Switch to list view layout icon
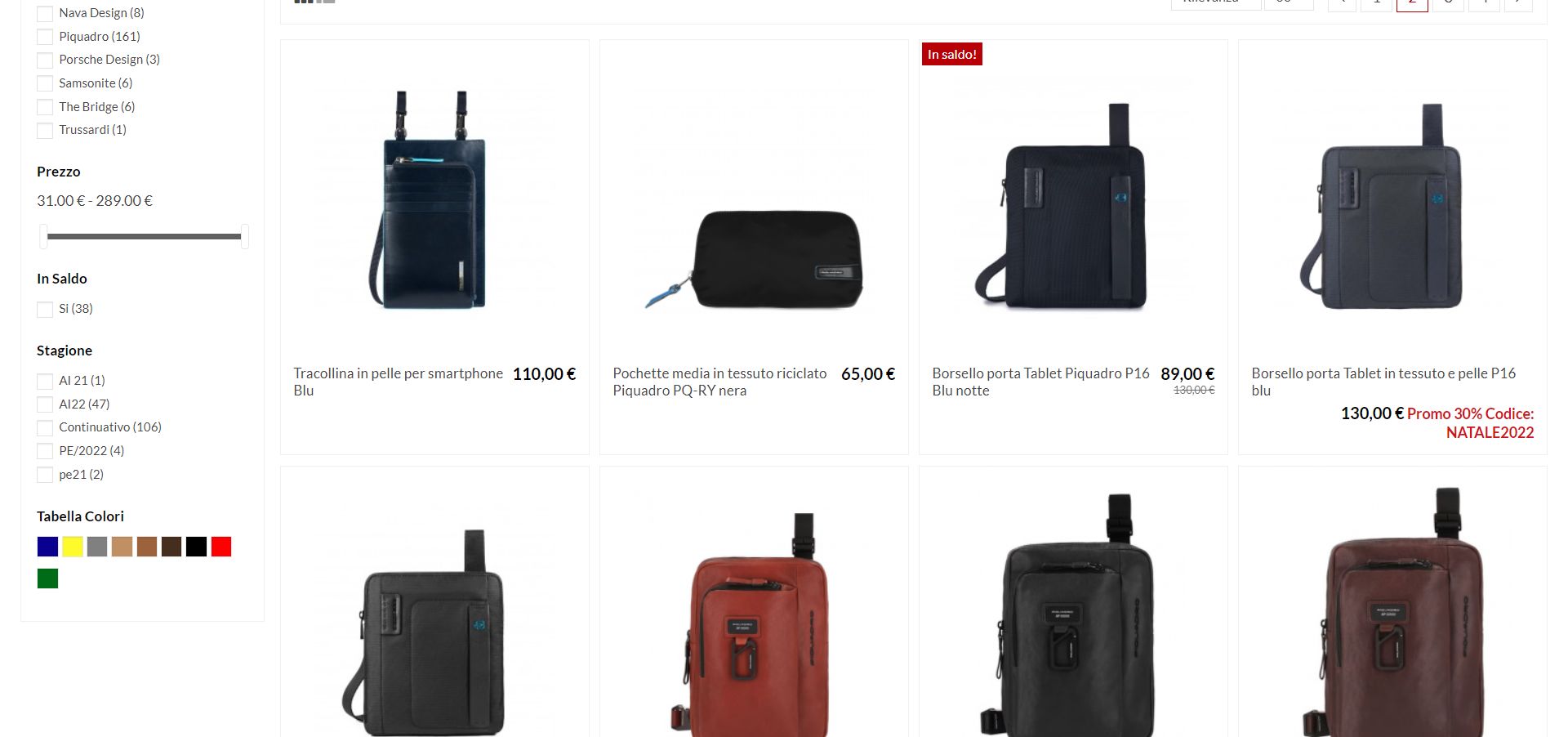The image size is (1568, 737). [x=326, y=2]
